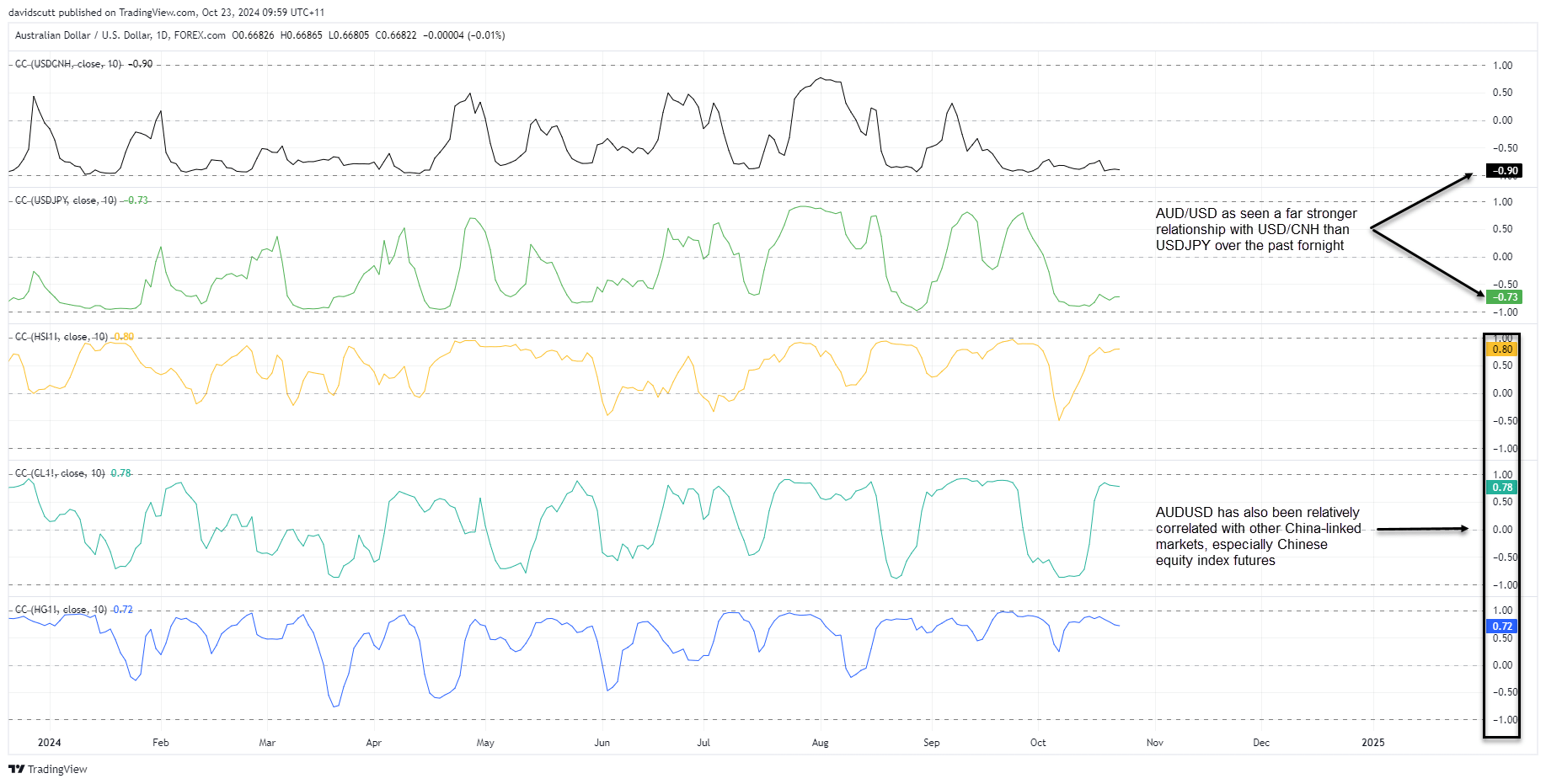The image size is (1546, 784).
Task: Click the green -0.73 value tag on the scale
Action: 1504,297
